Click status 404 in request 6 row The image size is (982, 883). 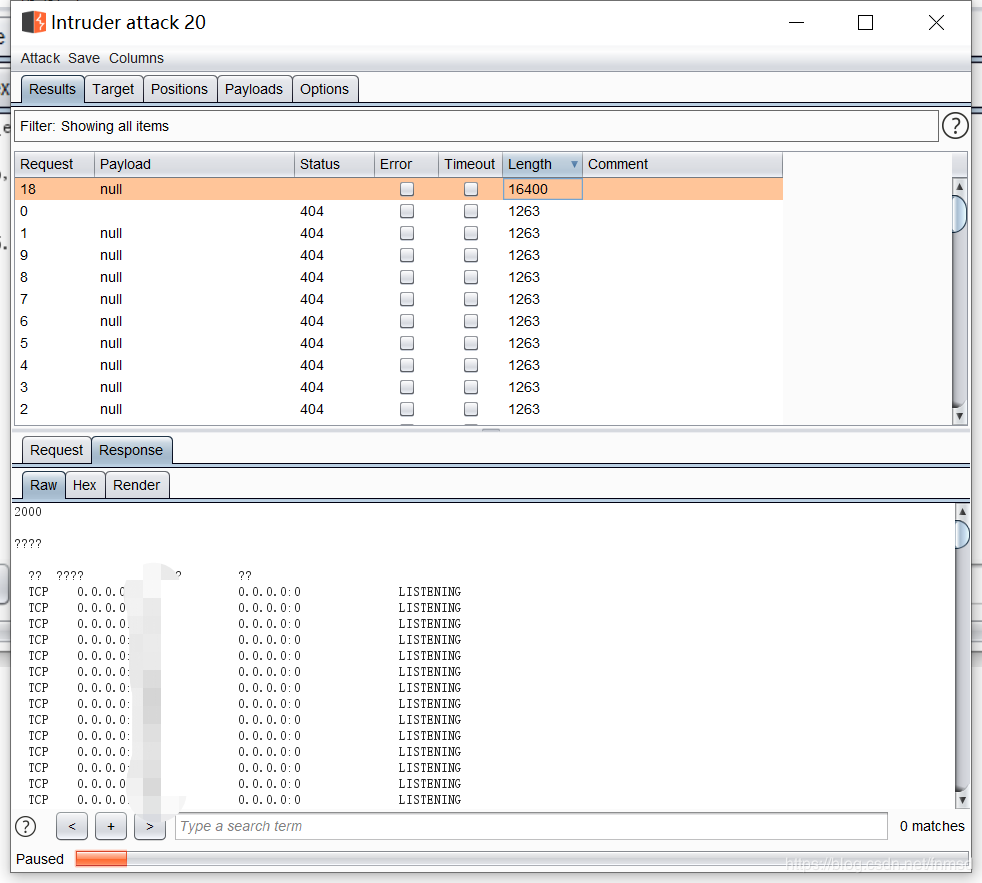(x=312, y=321)
